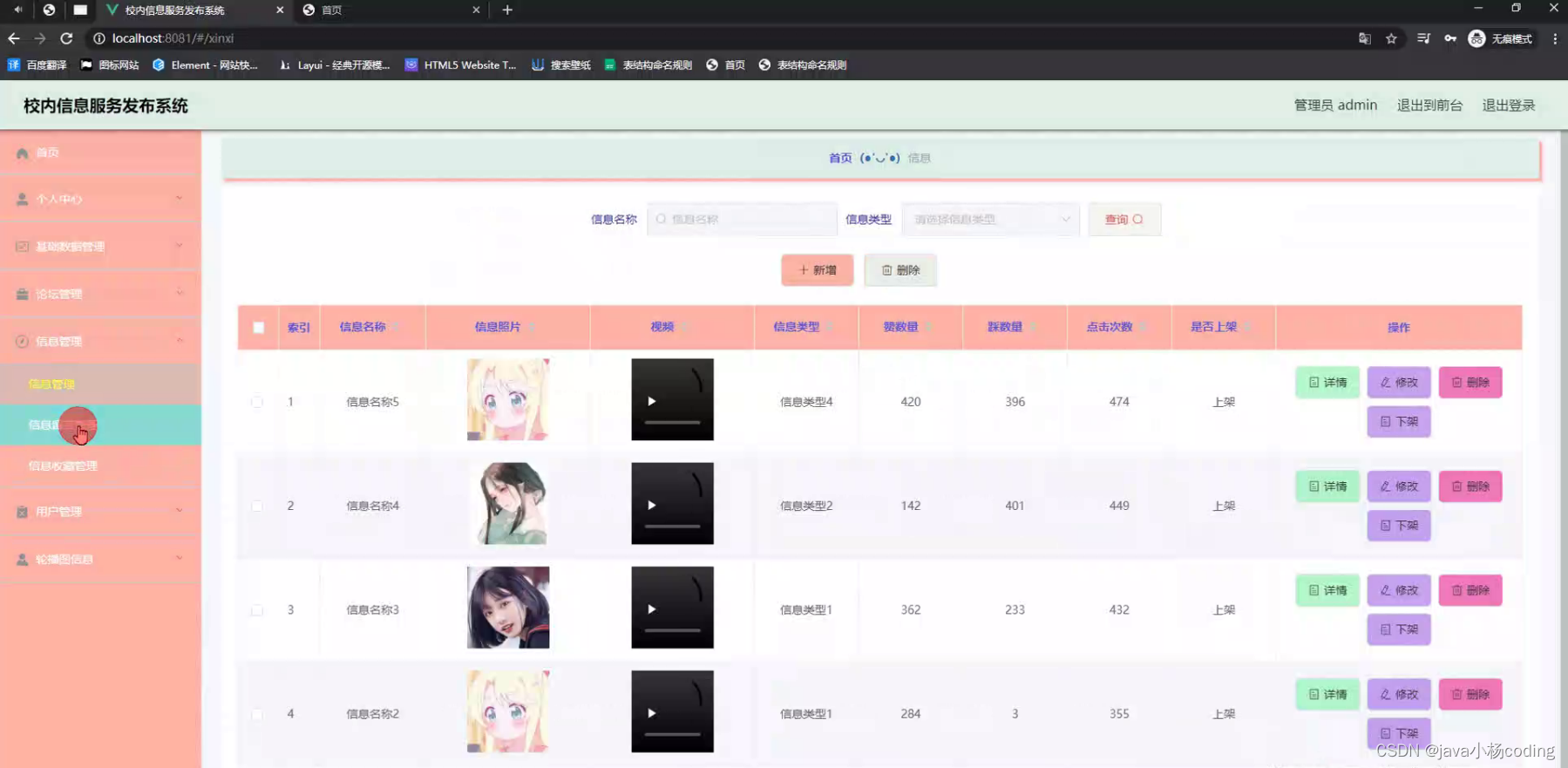This screenshot has height=768, width=1568.
Task: Click the translate page icon in address bar
Action: pos(1365,38)
